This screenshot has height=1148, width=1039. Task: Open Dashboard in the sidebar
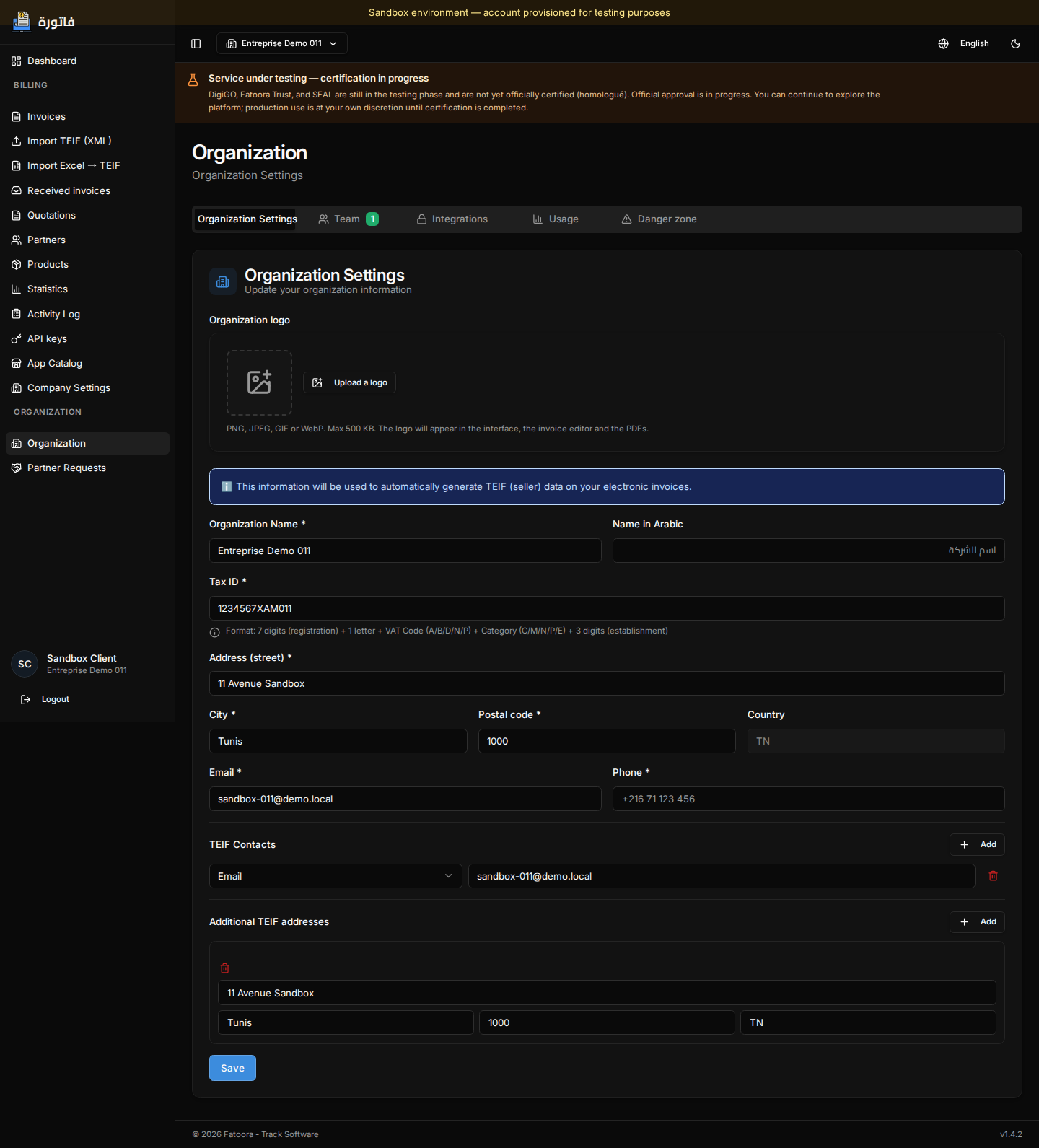pos(87,61)
